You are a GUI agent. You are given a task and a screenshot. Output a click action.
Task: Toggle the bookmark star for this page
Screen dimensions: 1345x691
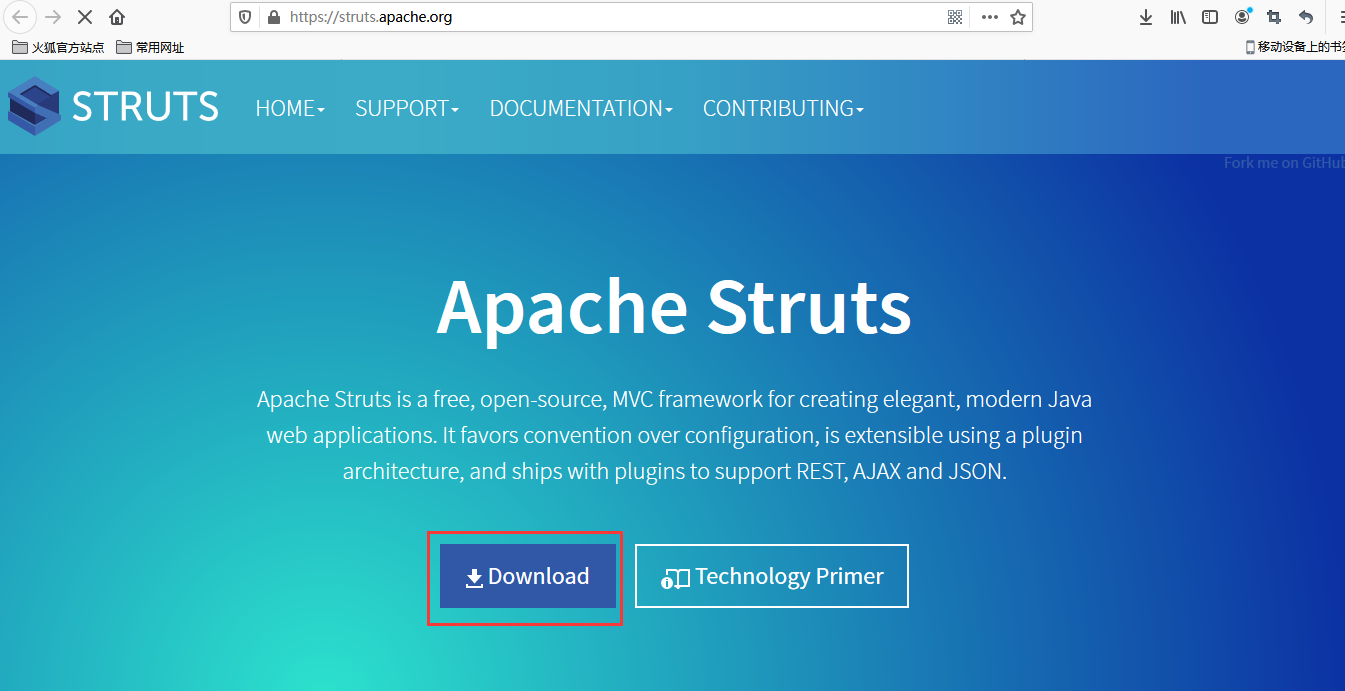tap(1017, 17)
